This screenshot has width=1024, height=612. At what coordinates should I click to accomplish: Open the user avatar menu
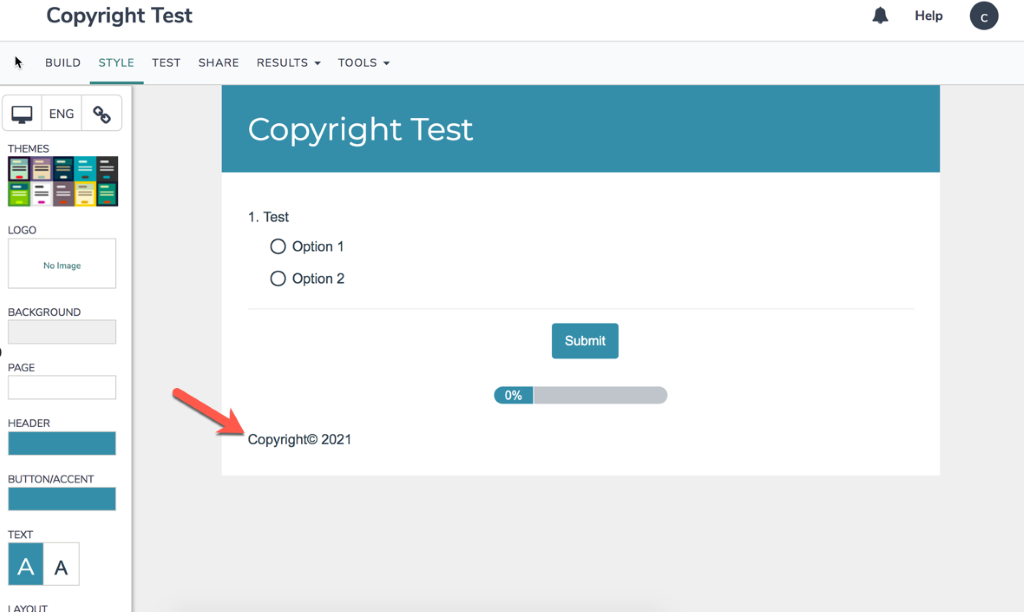984,16
